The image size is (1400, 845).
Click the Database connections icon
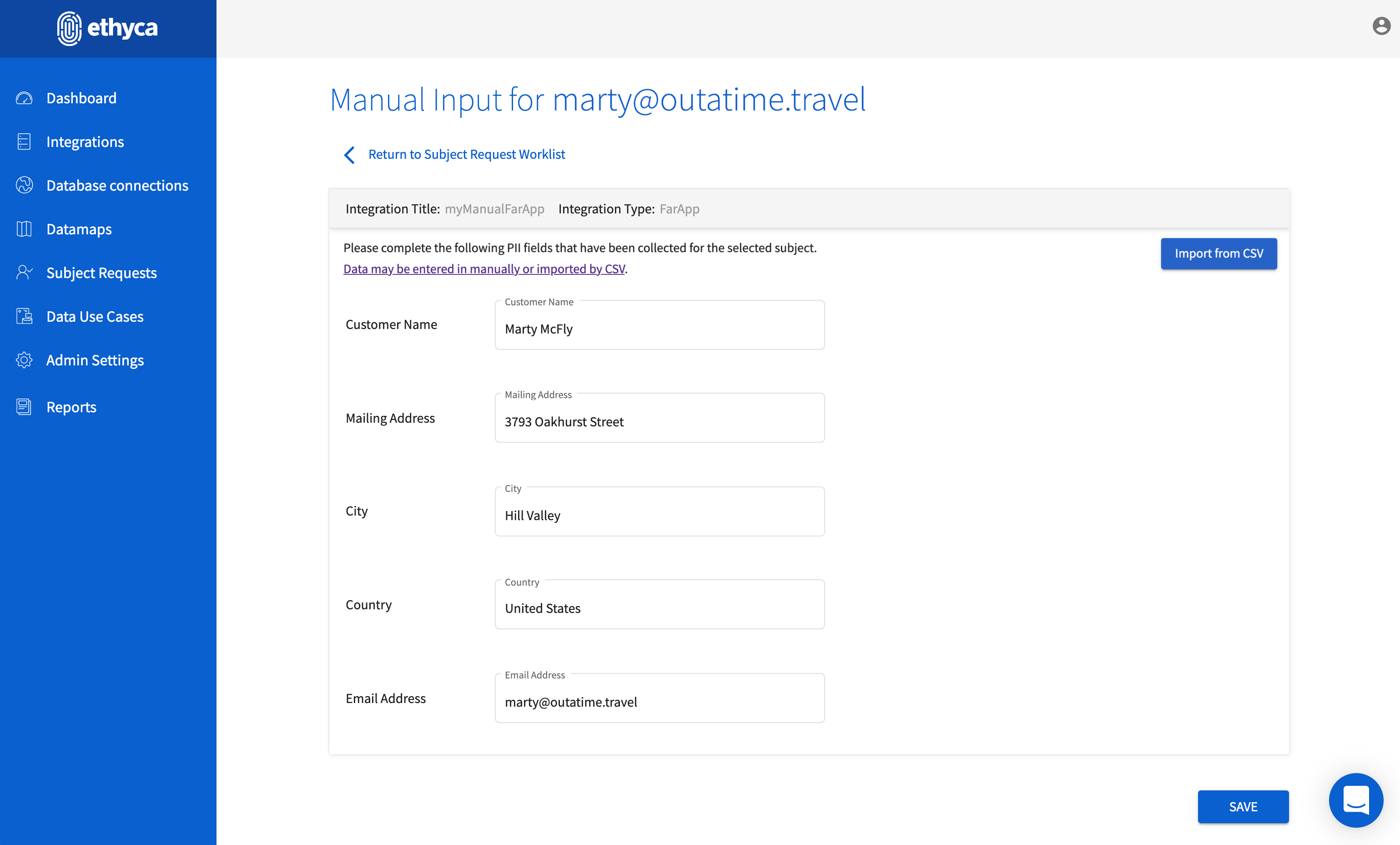tap(24, 185)
